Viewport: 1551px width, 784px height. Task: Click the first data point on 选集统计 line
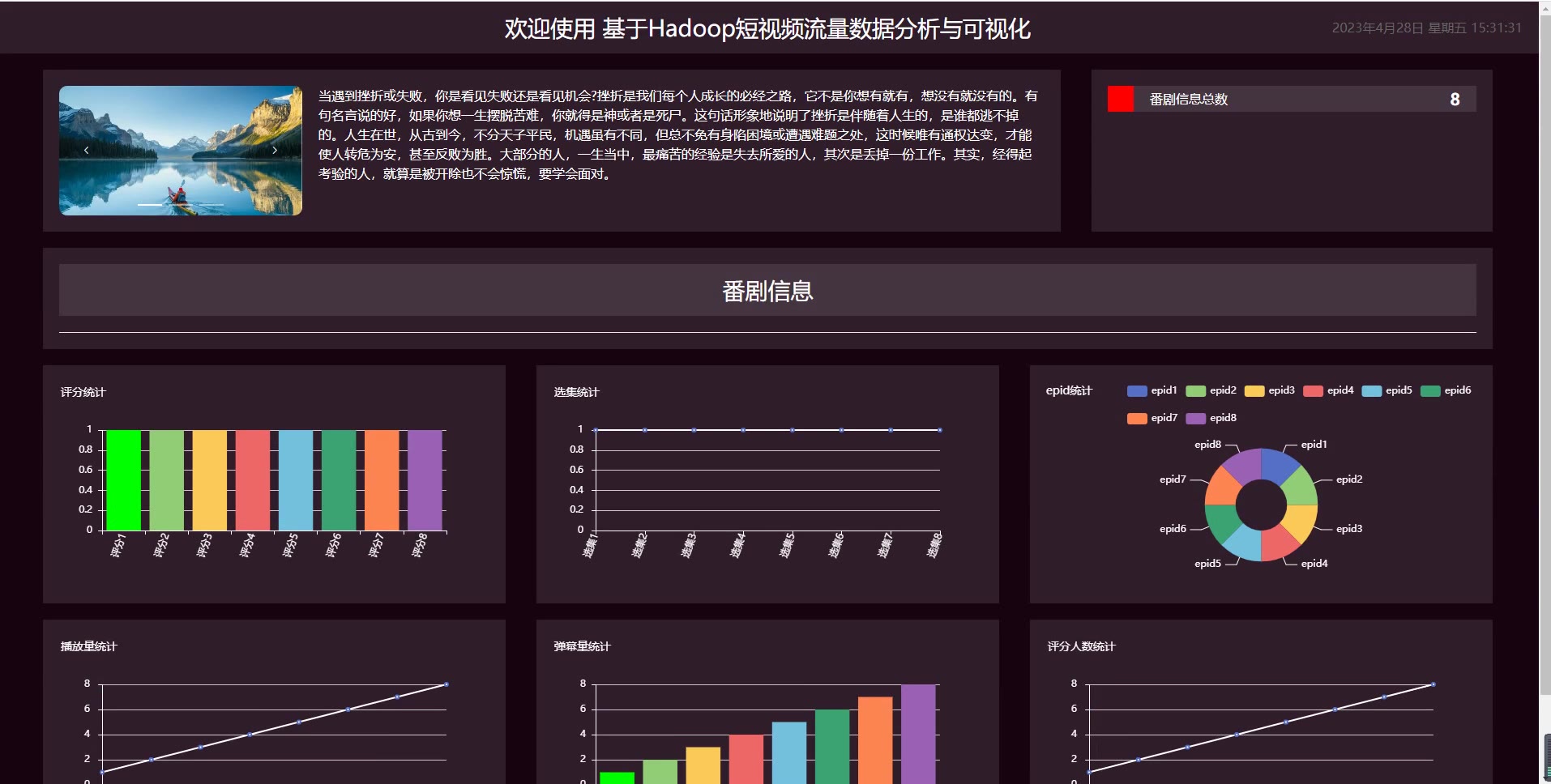(596, 430)
